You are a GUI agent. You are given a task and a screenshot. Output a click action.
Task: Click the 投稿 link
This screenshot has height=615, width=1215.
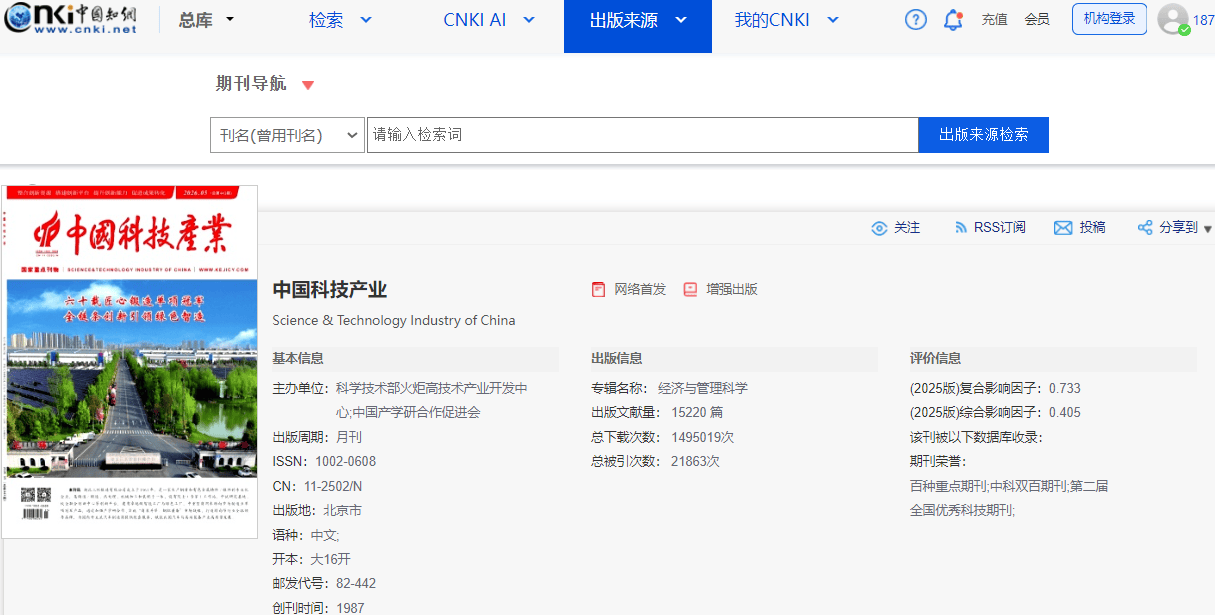click(x=1093, y=228)
